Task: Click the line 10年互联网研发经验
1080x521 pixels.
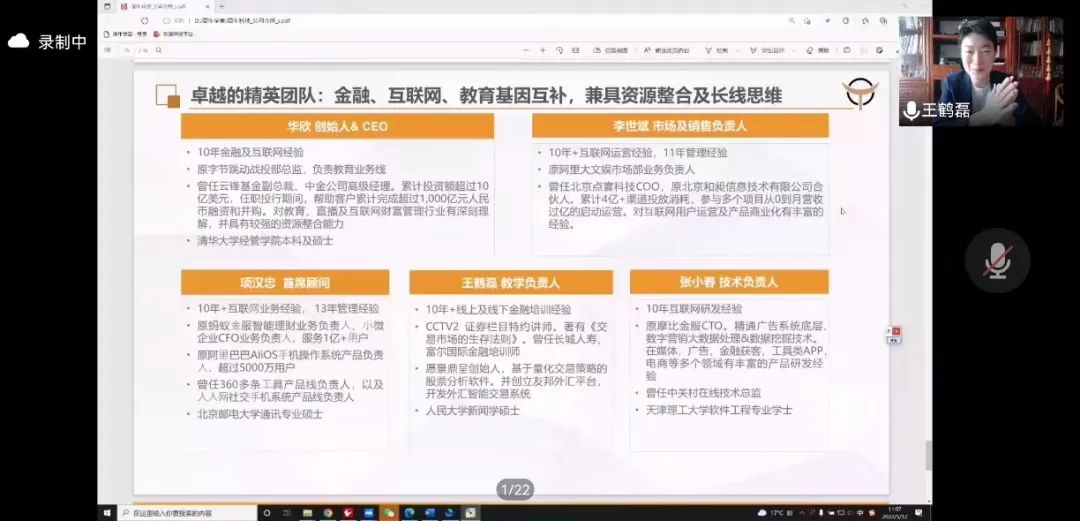Action: click(x=694, y=309)
